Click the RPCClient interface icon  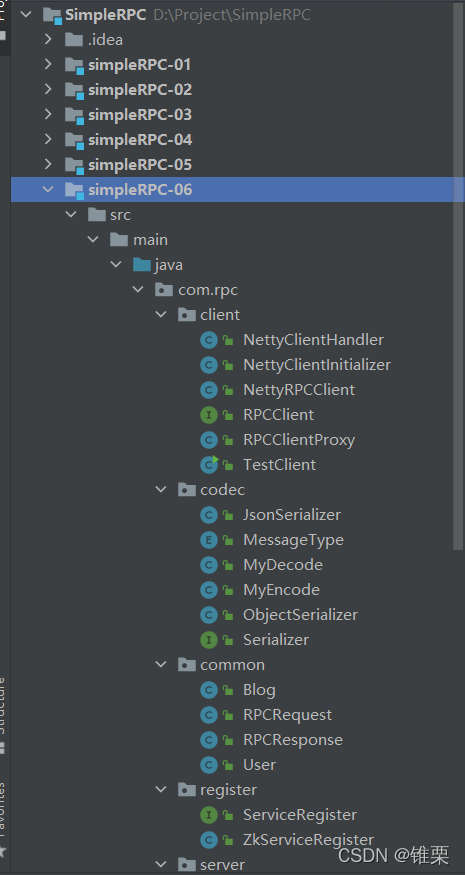(209, 415)
